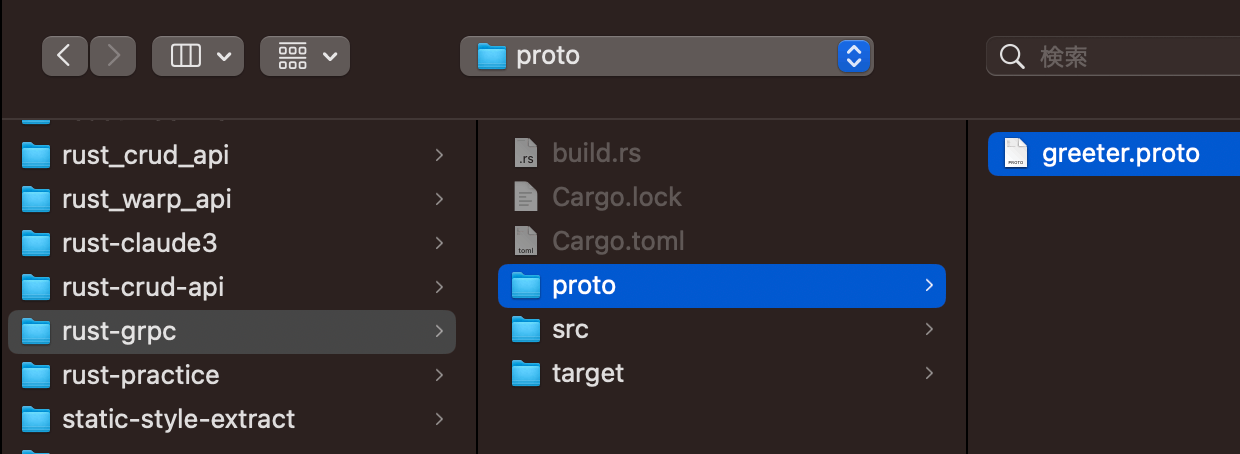Select the rust_crud_api folder
This screenshot has height=454, width=1240.
point(145,155)
